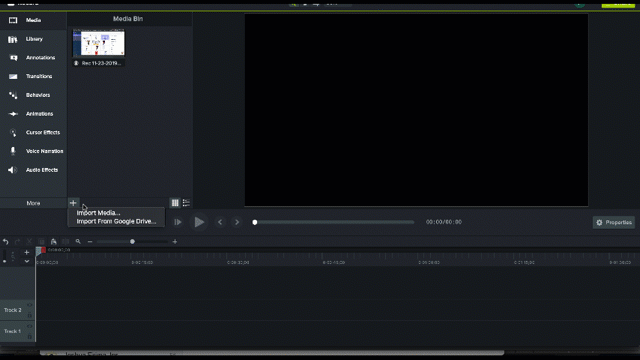Toggle the Track 1 visibility eye
This screenshot has width=640, height=360.
coord(29,327)
